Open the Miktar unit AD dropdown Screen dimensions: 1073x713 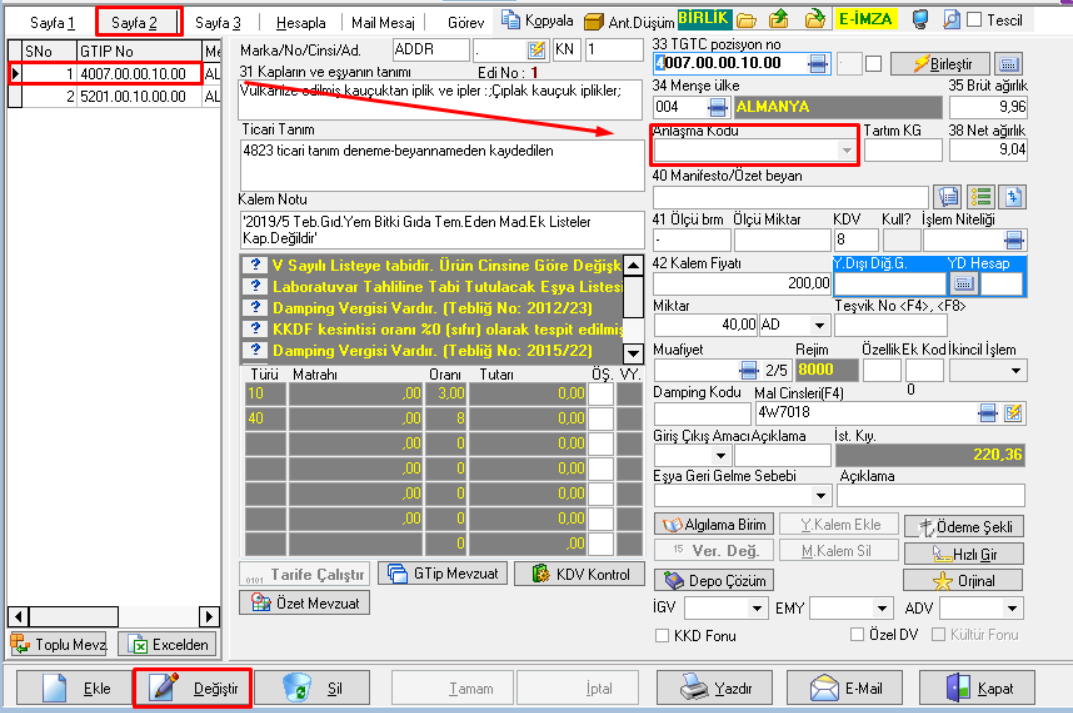819,324
